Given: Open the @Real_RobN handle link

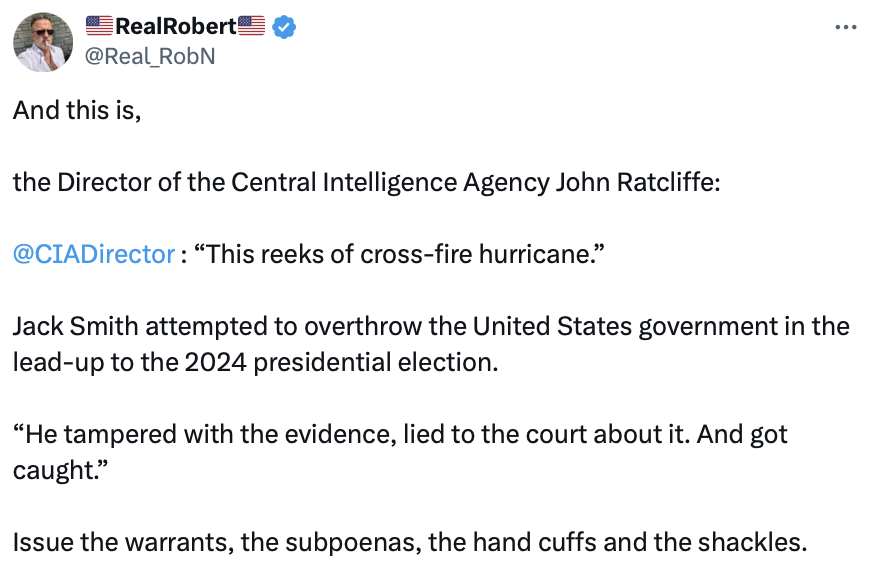Looking at the screenshot, I should (151, 56).
